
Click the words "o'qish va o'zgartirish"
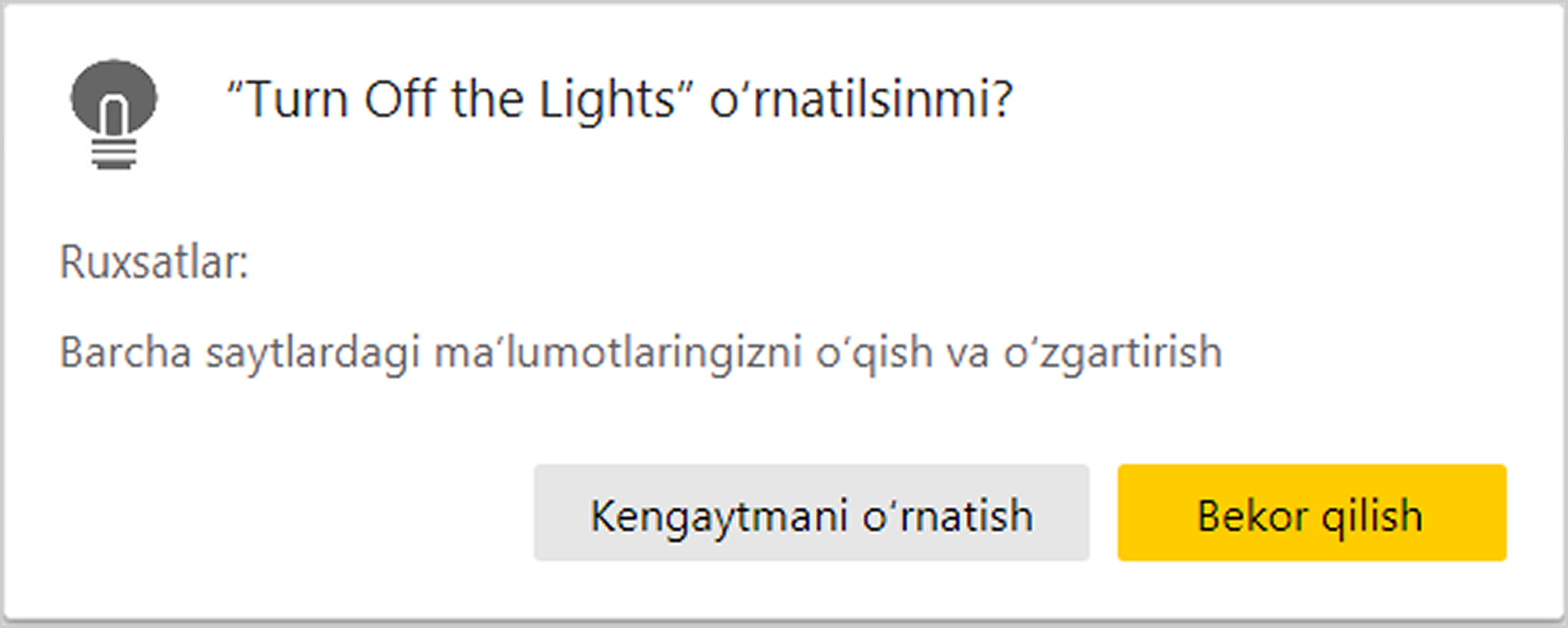[x=1018, y=352]
